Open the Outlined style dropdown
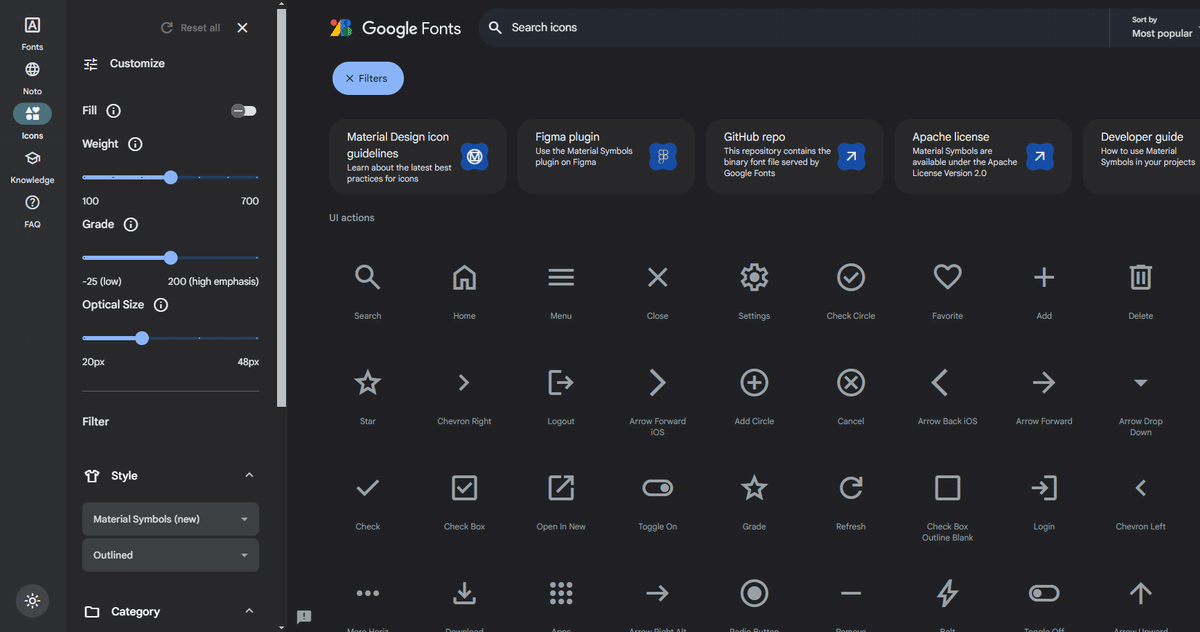The height and width of the screenshot is (632, 1200). point(171,555)
